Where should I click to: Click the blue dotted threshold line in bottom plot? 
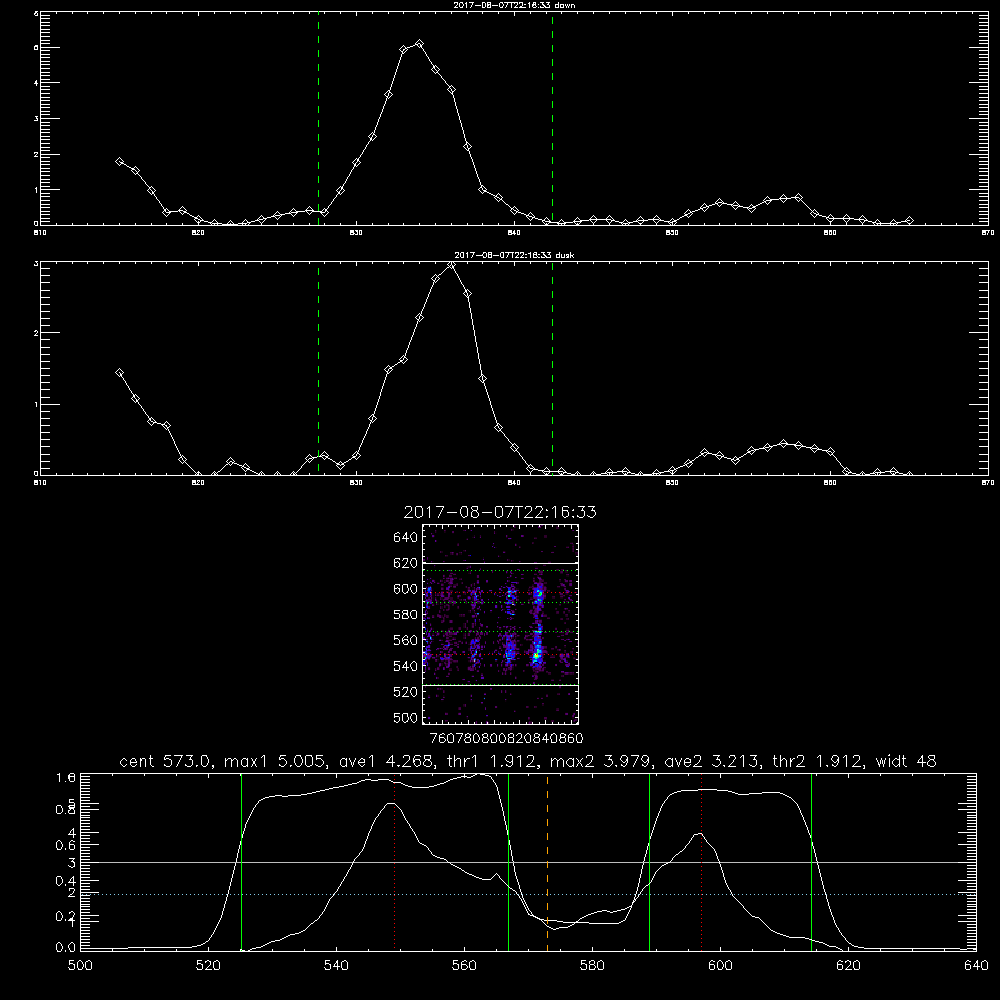point(528,895)
